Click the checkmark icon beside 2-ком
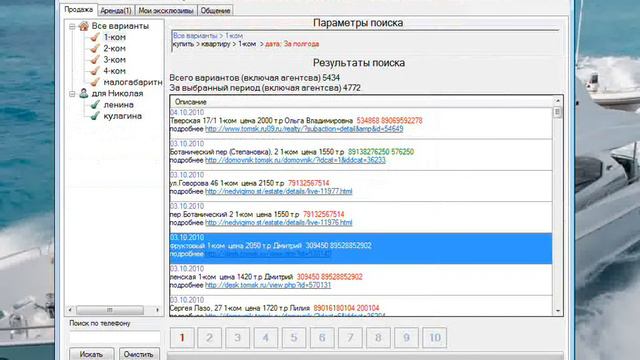 pyautogui.click(x=95, y=49)
